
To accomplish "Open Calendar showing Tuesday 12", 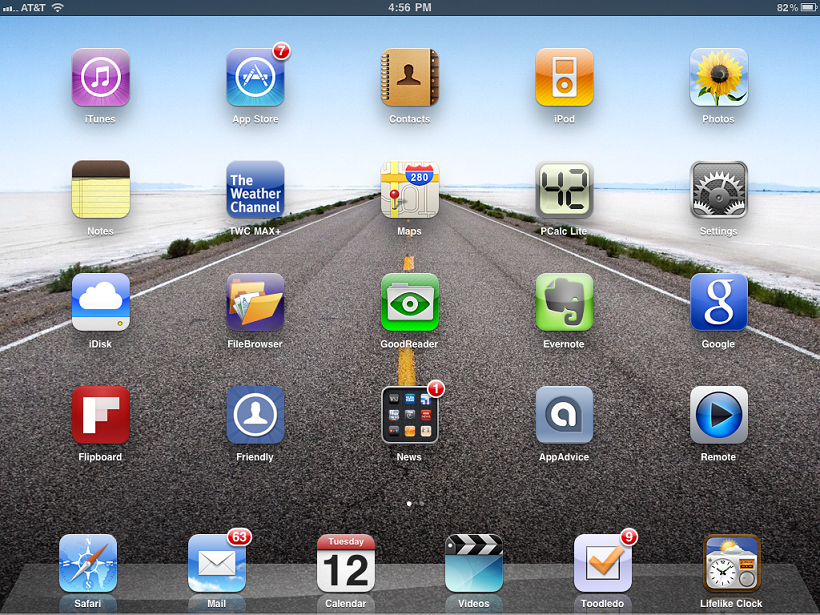I will [x=346, y=563].
